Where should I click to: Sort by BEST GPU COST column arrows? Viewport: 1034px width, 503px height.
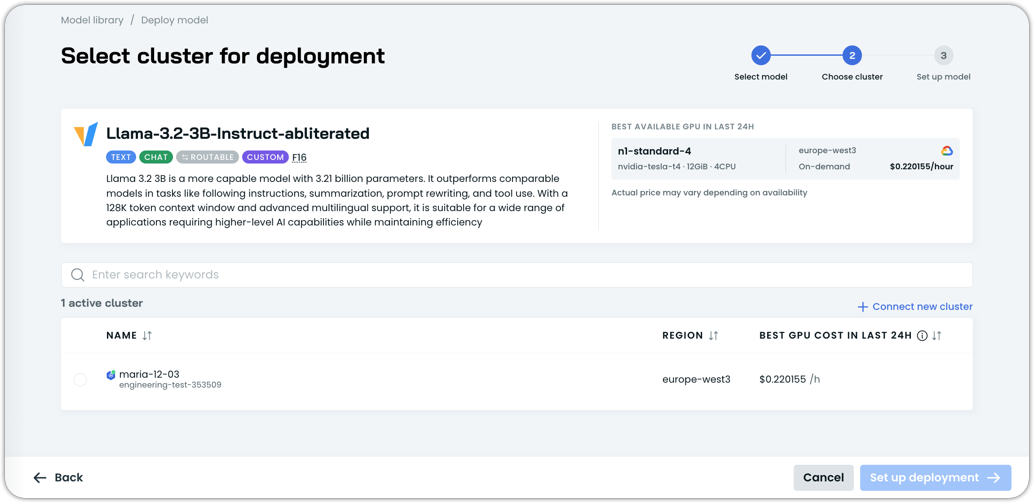tap(936, 336)
